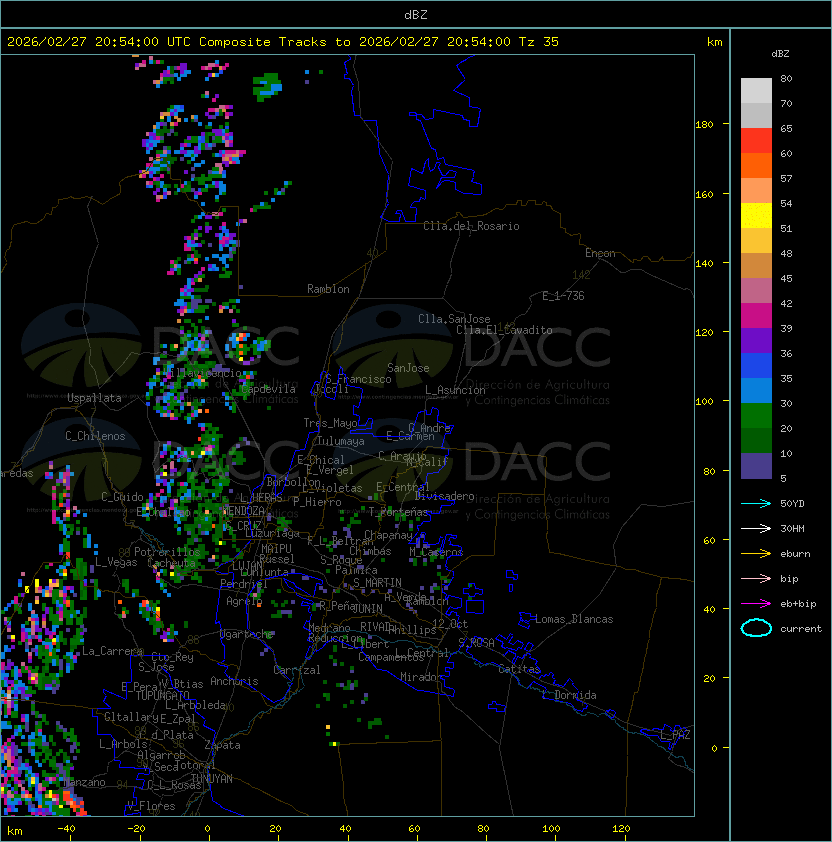Click the 'Tz 35' header value
832x842 pixels.
pos(539,42)
